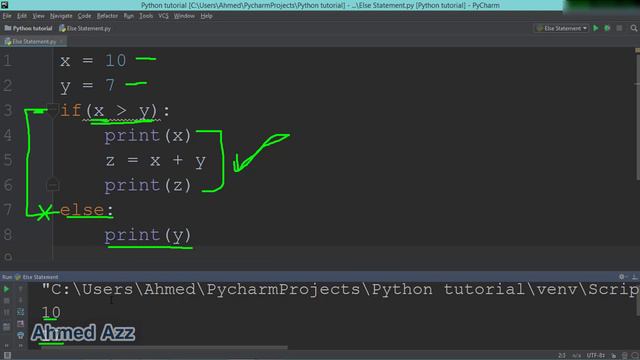The height and width of the screenshot is (360, 640).
Task: Click the 'print(y)' line in editor
Action: click(148, 235)
